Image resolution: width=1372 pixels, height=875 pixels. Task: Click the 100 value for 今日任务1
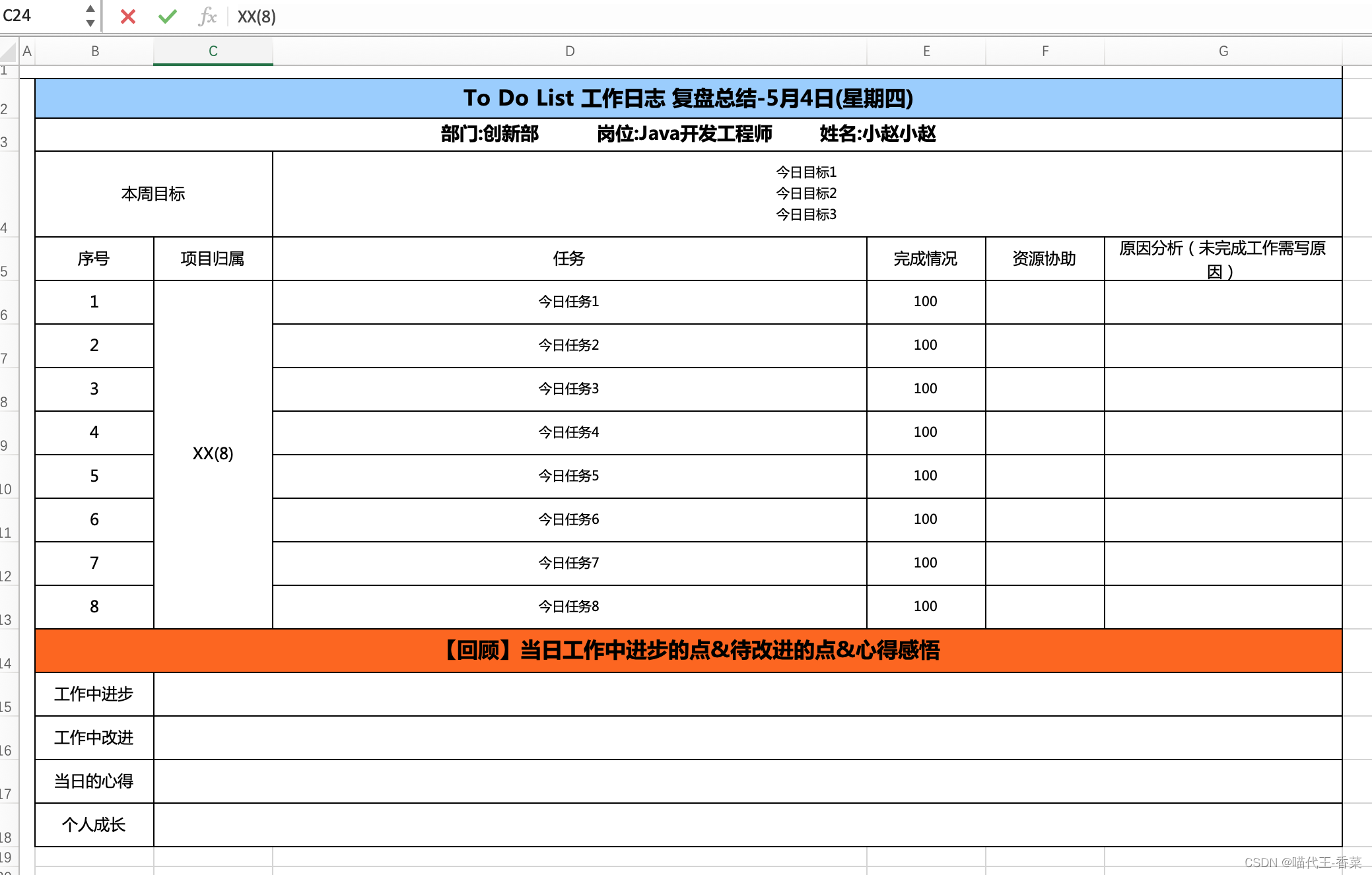pos(926,302)
